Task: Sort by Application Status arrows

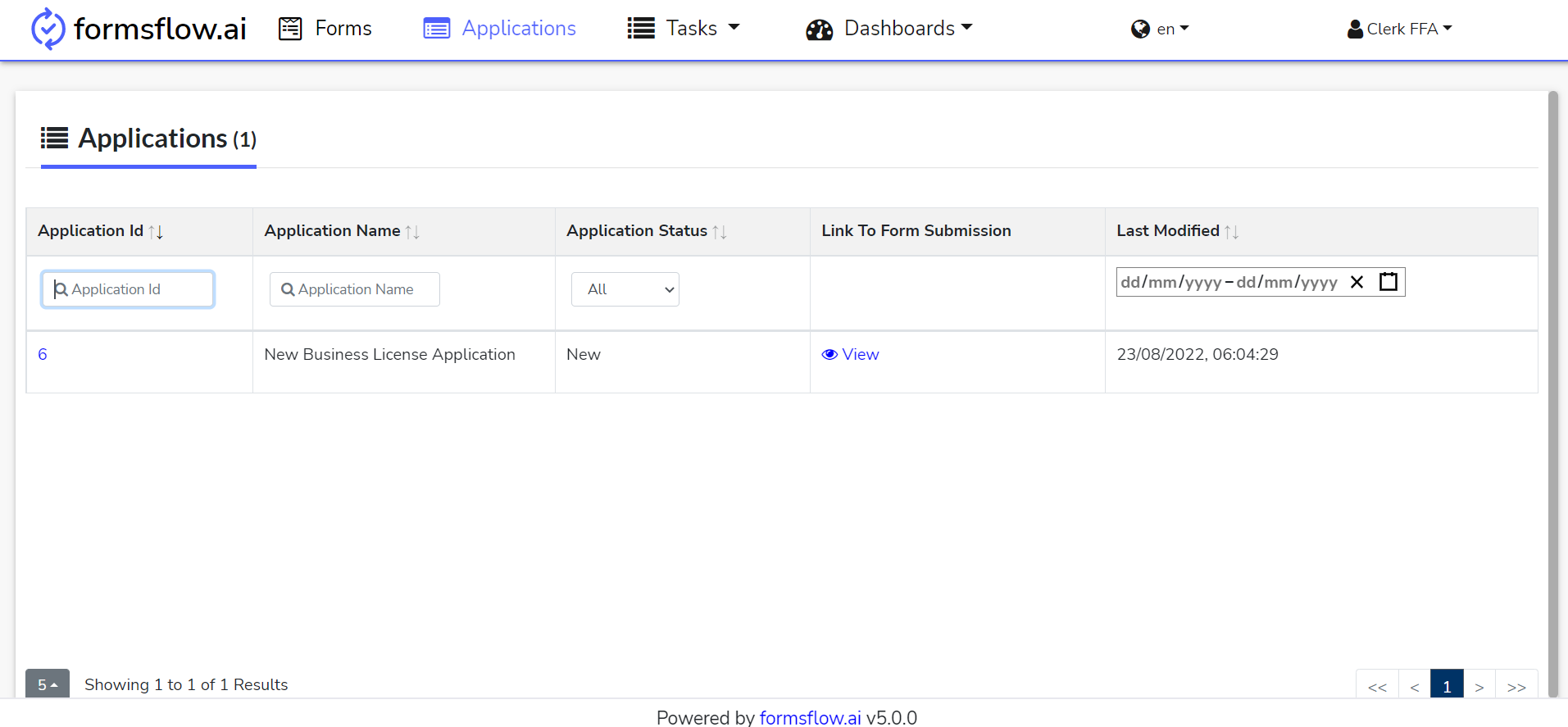Action: tap(720, 232)
